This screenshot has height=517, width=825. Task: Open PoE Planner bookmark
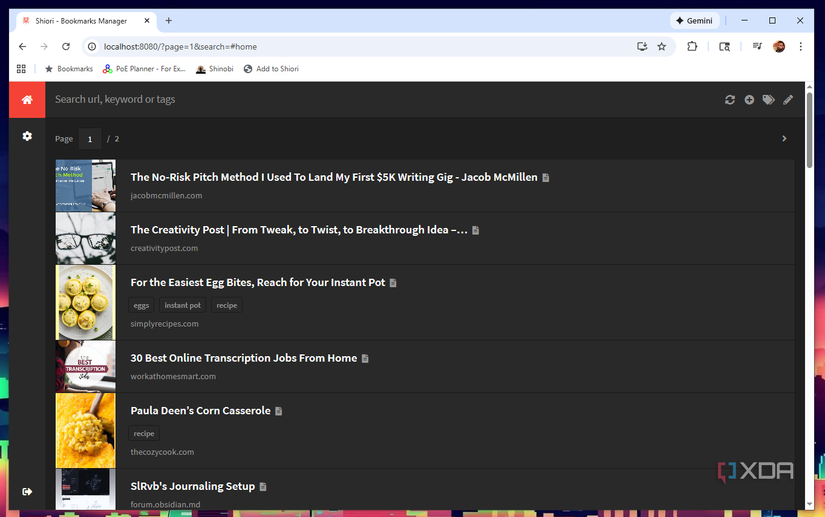pyautogui.click(x=144, y=69)
